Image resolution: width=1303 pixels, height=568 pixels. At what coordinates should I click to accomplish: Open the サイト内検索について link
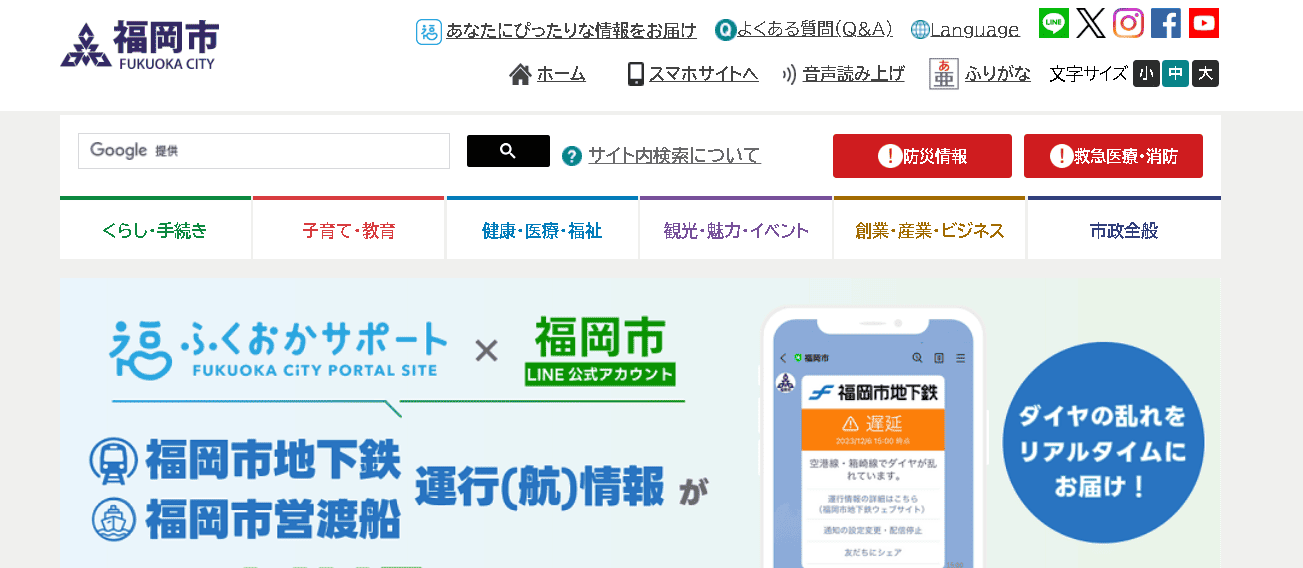pos(674,156)
